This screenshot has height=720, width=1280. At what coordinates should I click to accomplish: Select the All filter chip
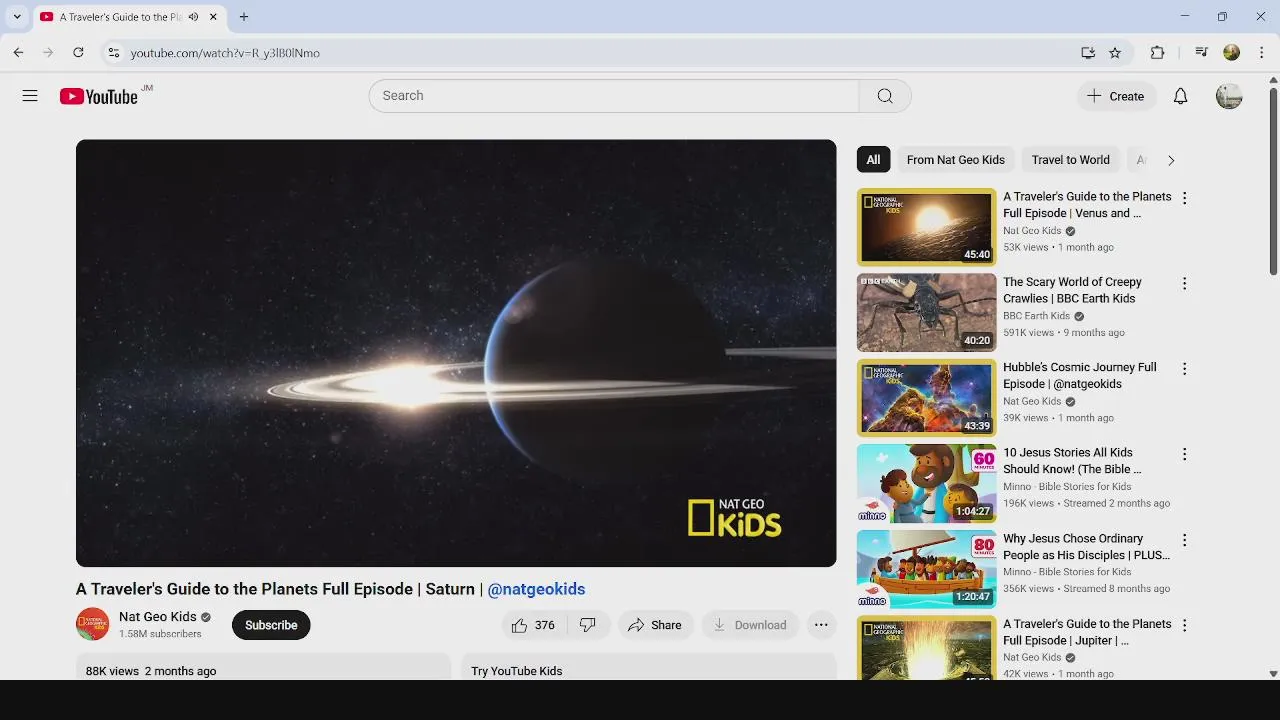click(x=873, y=160)
